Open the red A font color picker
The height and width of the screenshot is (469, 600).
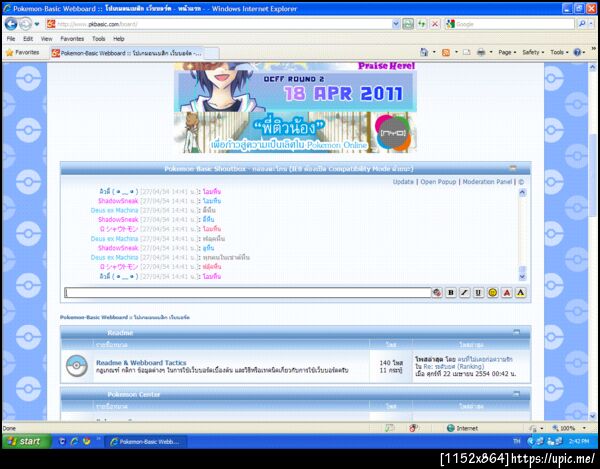pos(507,293)
